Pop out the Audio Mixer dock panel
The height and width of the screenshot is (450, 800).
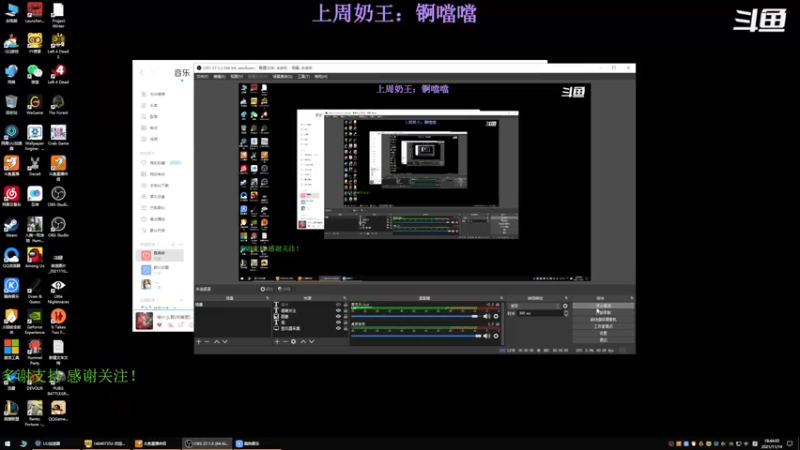[x=501, y=298]
